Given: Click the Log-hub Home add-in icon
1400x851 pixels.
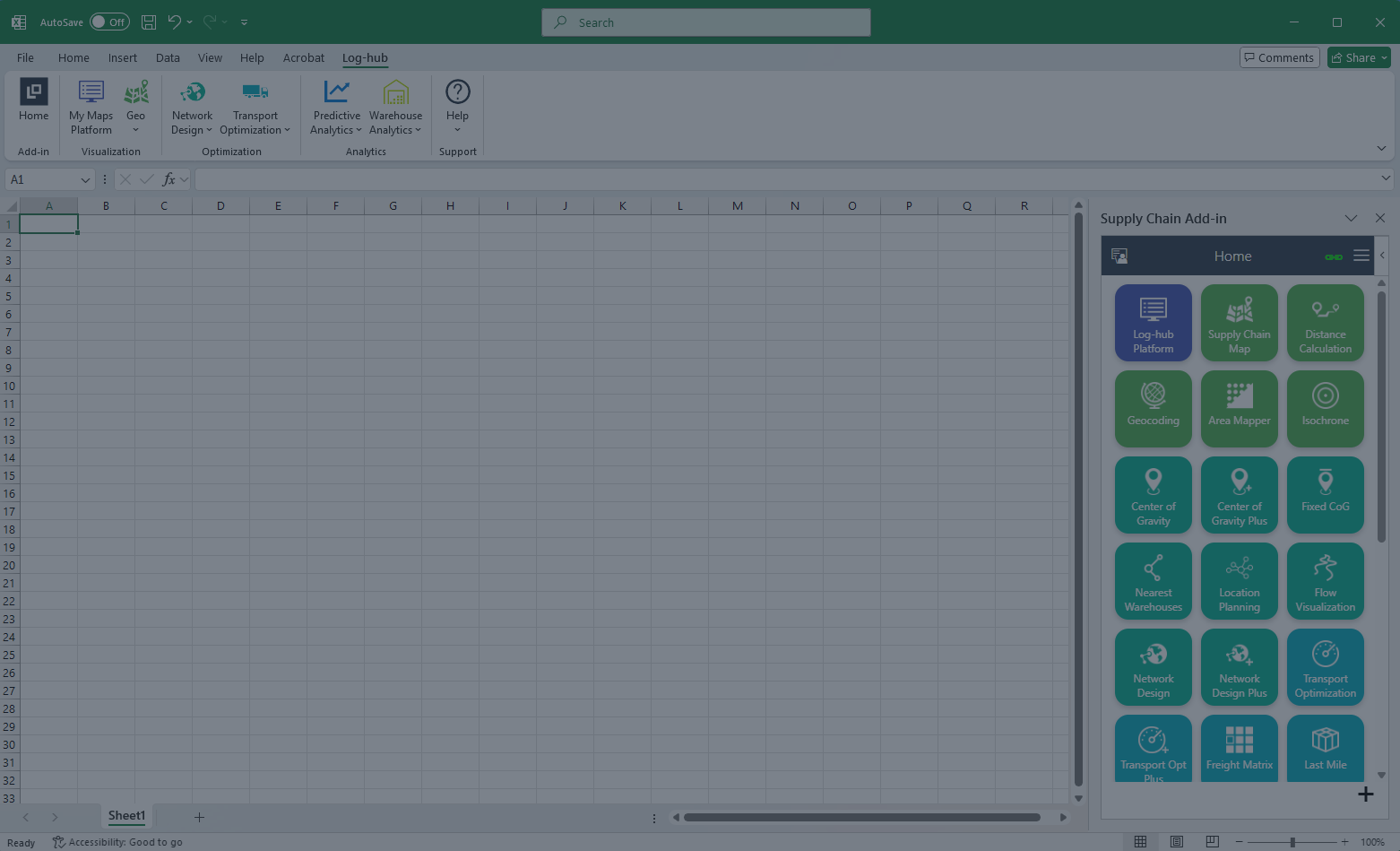Looking at the screenshot, I should 34,100.
